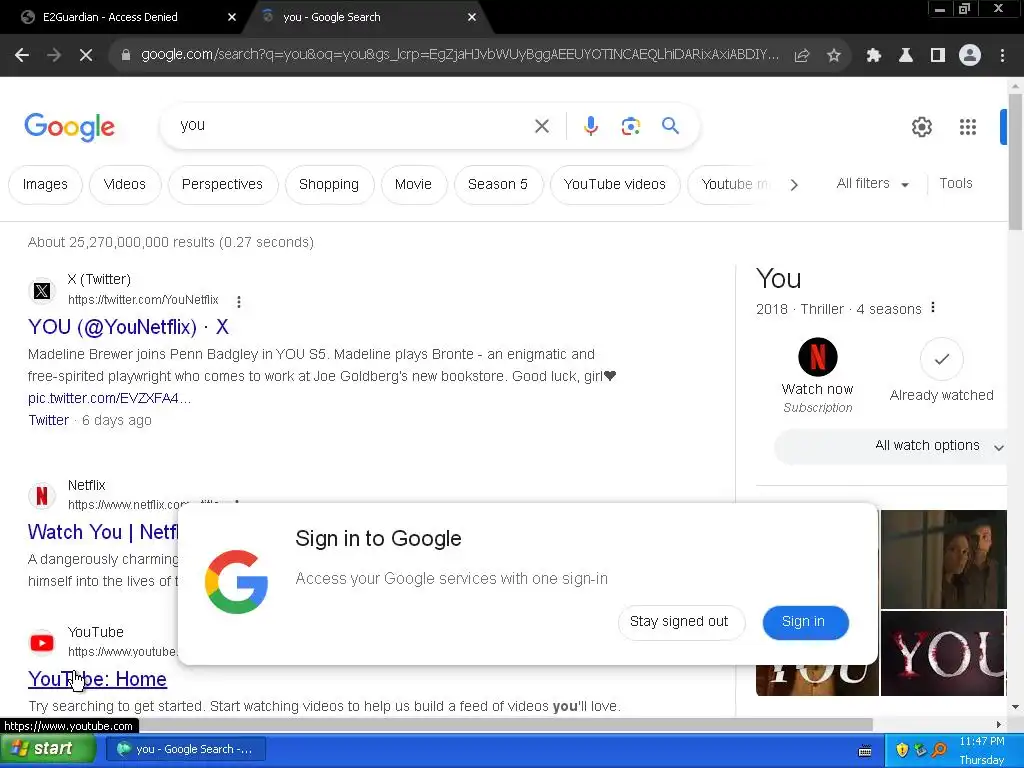Click the YouTube result favicon
The height and width of the screenshot is (768, 1024).
tap(42, 643)
